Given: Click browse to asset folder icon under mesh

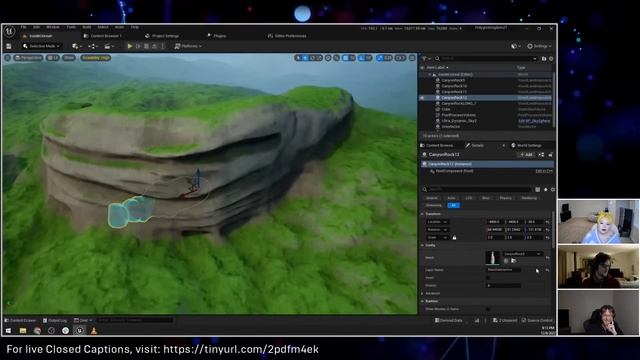Looking at the screenshot, I should pyautogui.click(x=513, y=260).
